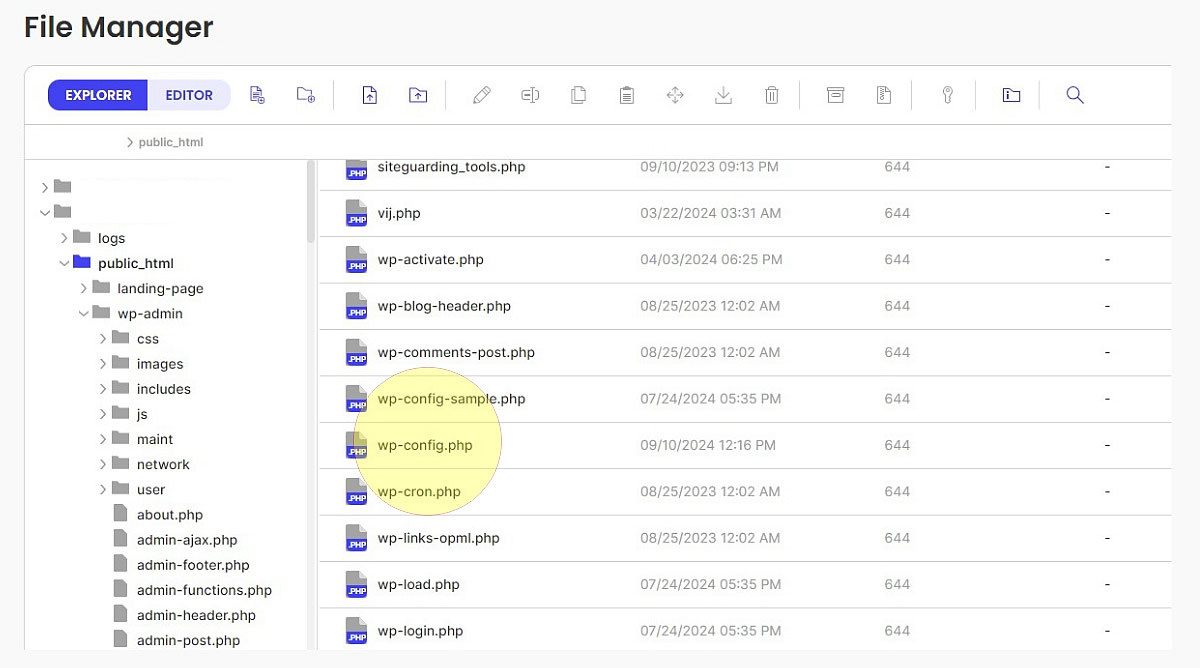Viewport: 1200px width, 668px height.
Task: Expand the includes folder
Action: coord(103,388)
